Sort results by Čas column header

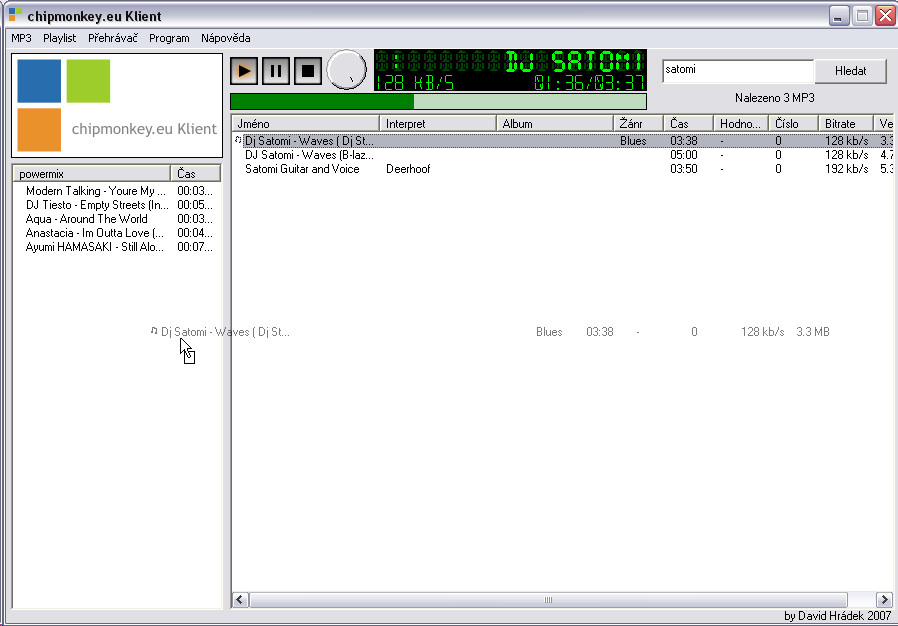coord(688,124)
